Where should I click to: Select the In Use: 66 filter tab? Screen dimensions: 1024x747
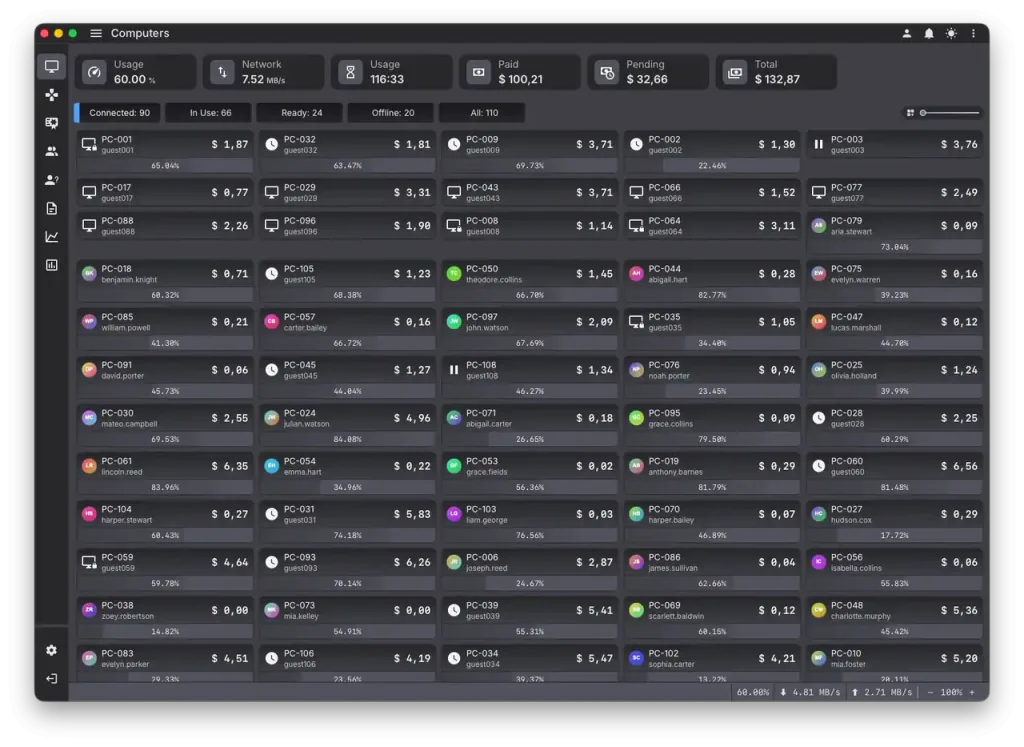pyautogui.click(x=210, y=113)
